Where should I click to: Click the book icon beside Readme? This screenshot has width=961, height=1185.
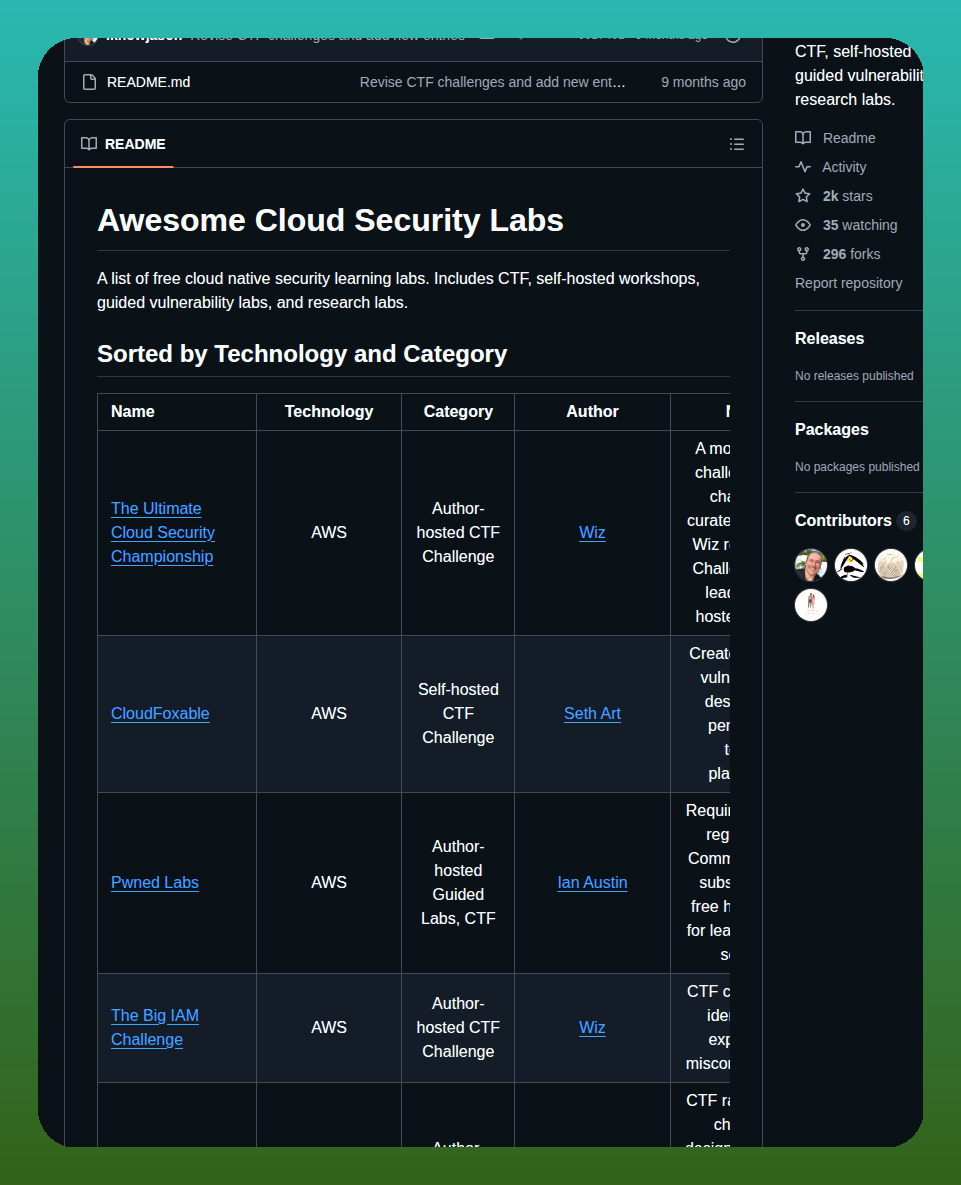point(803,138)
